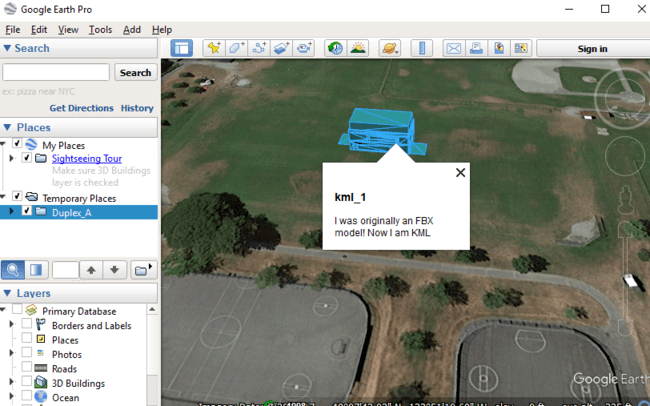Show sunlight across the landscape icon
Viewport: 650px width, 406px height.
pyautogui.click(x=358, y=48)
